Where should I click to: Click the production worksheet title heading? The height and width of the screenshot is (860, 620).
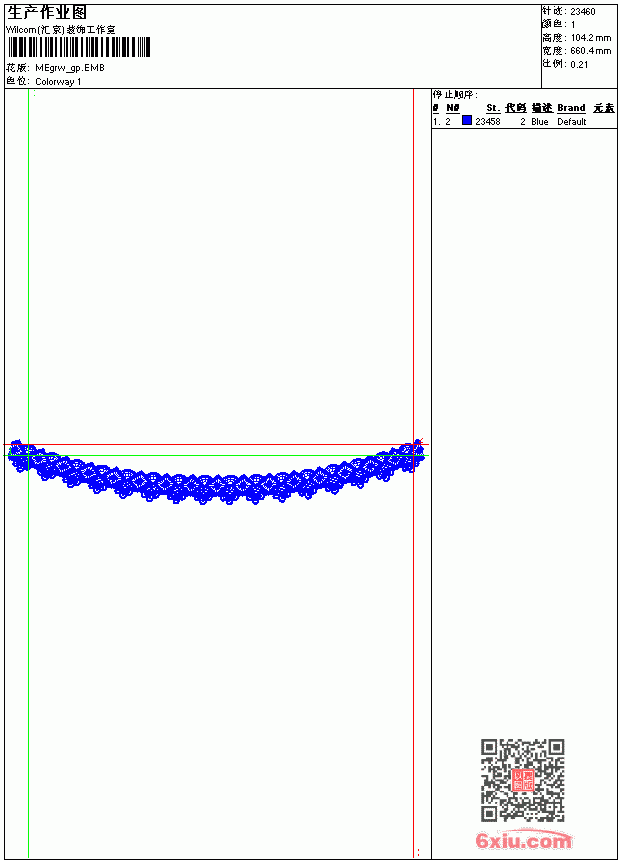[47, 13]
